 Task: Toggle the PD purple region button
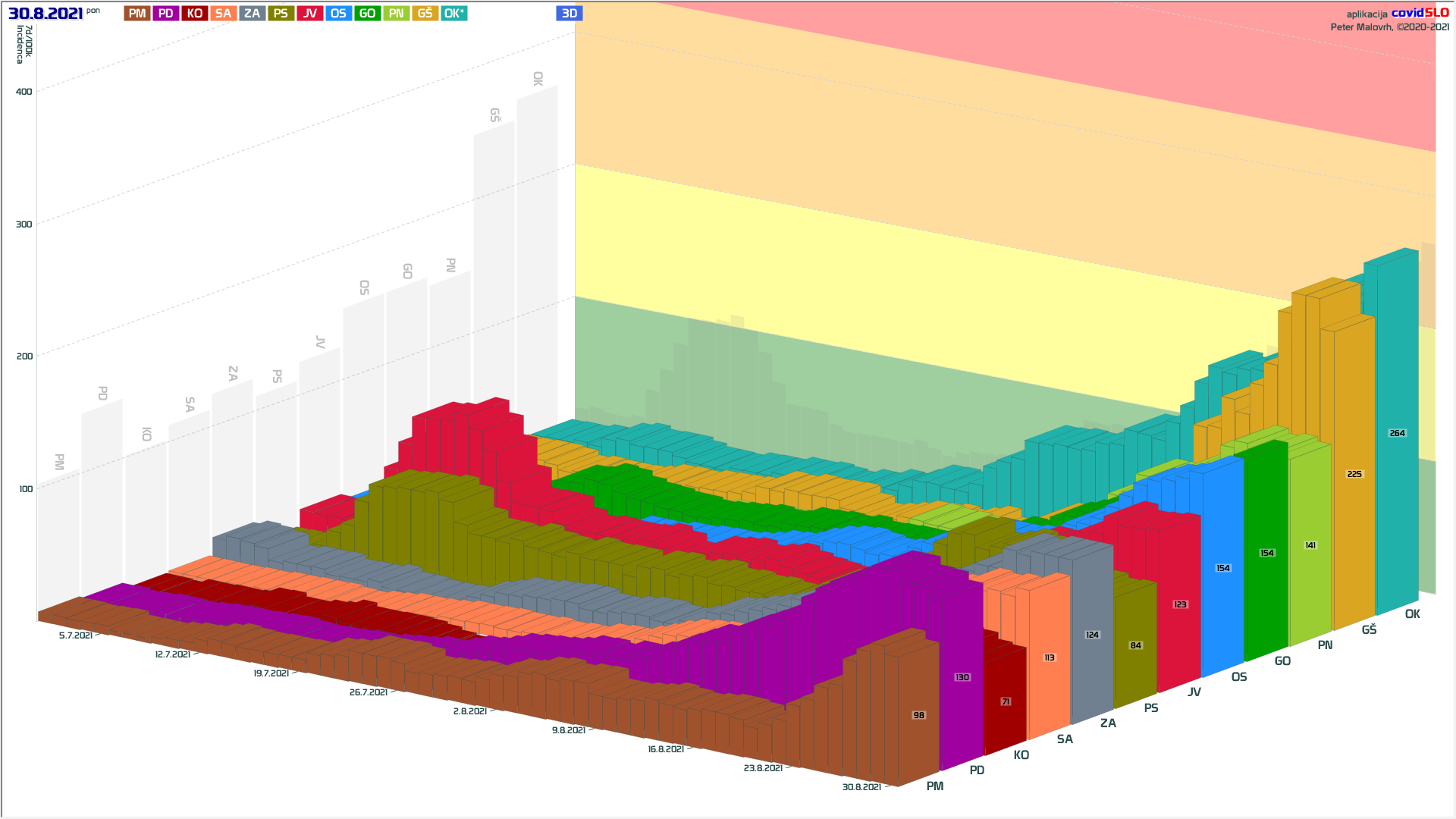(166, 14)
